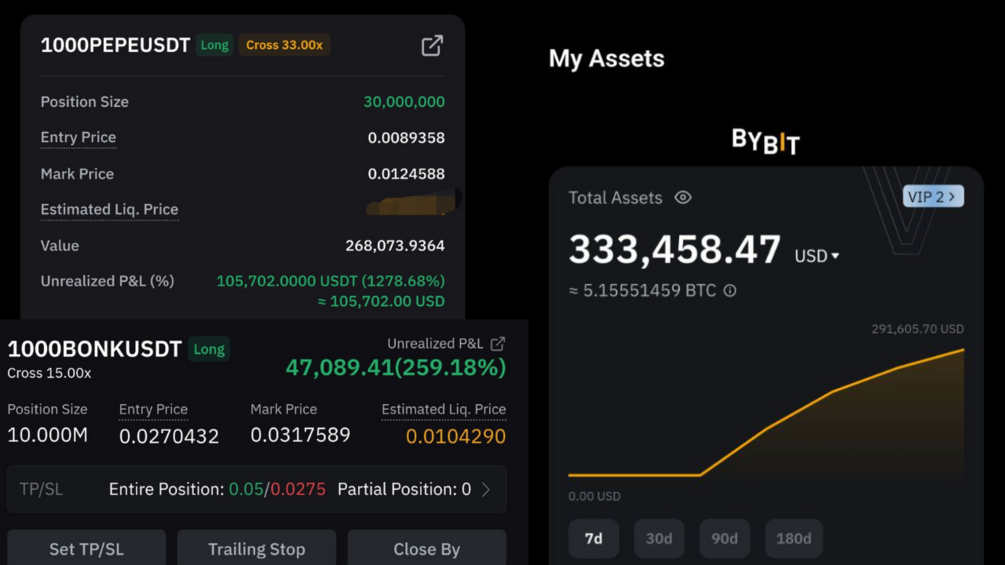Click the Trailing Stop button

tap(256, 548)
